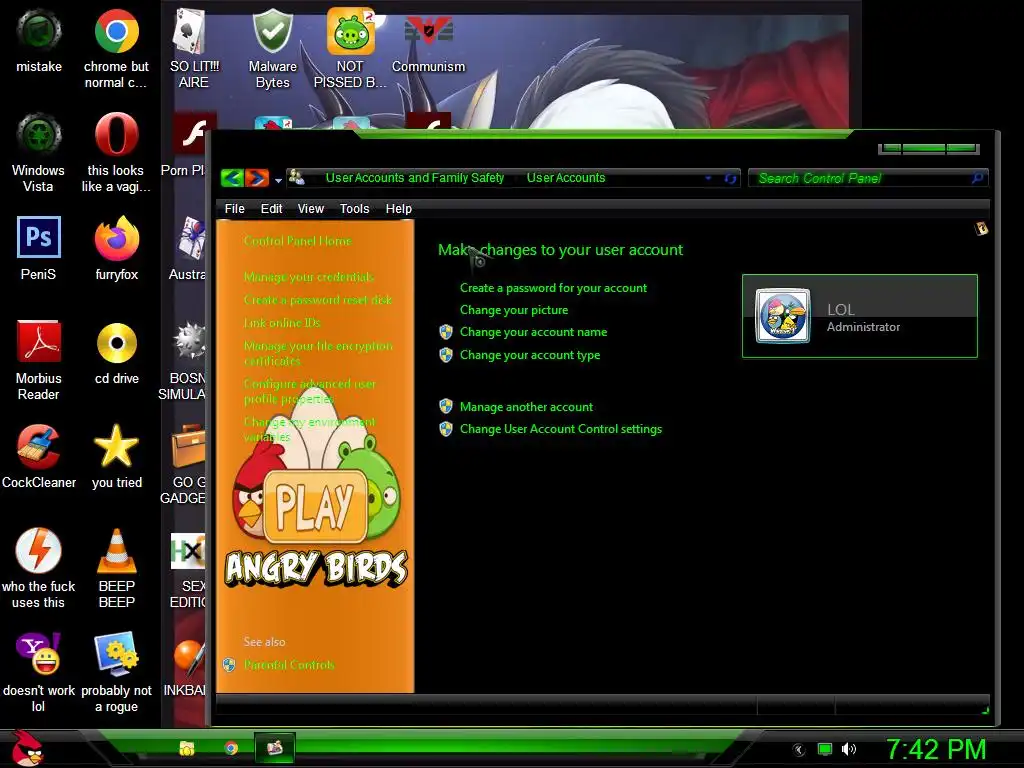
Task: Refresh the Control Panel address bar
Action: 730,178
